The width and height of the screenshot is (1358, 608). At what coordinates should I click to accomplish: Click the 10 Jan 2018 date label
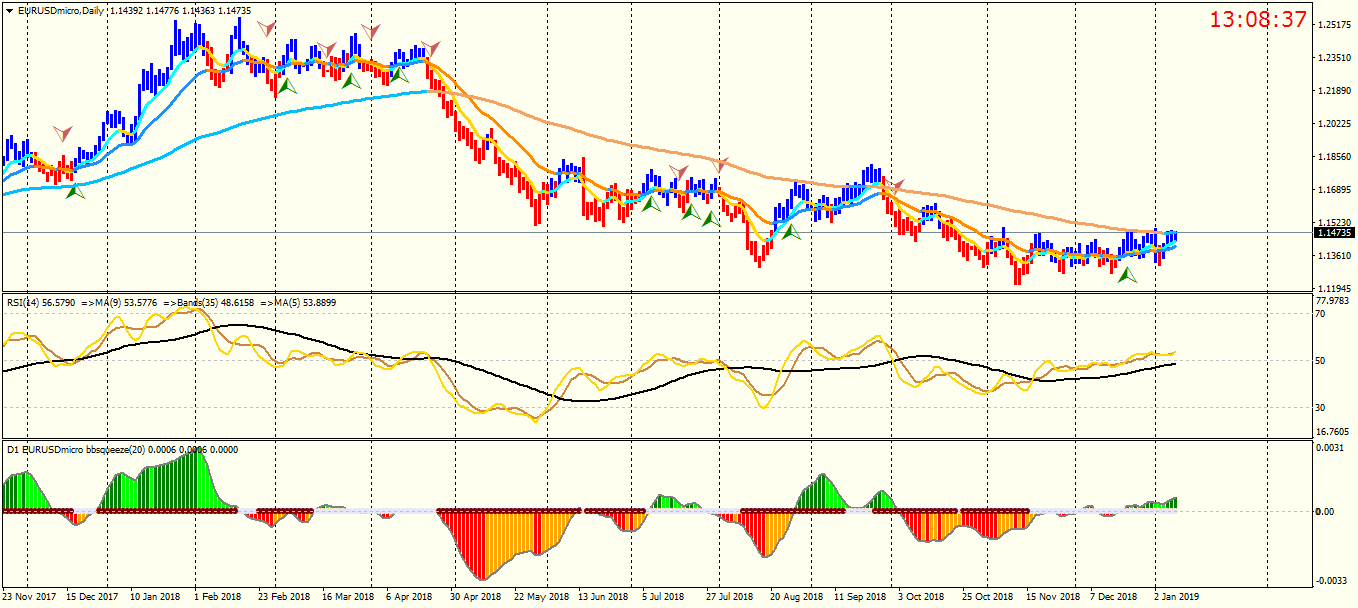pos(156,597)
